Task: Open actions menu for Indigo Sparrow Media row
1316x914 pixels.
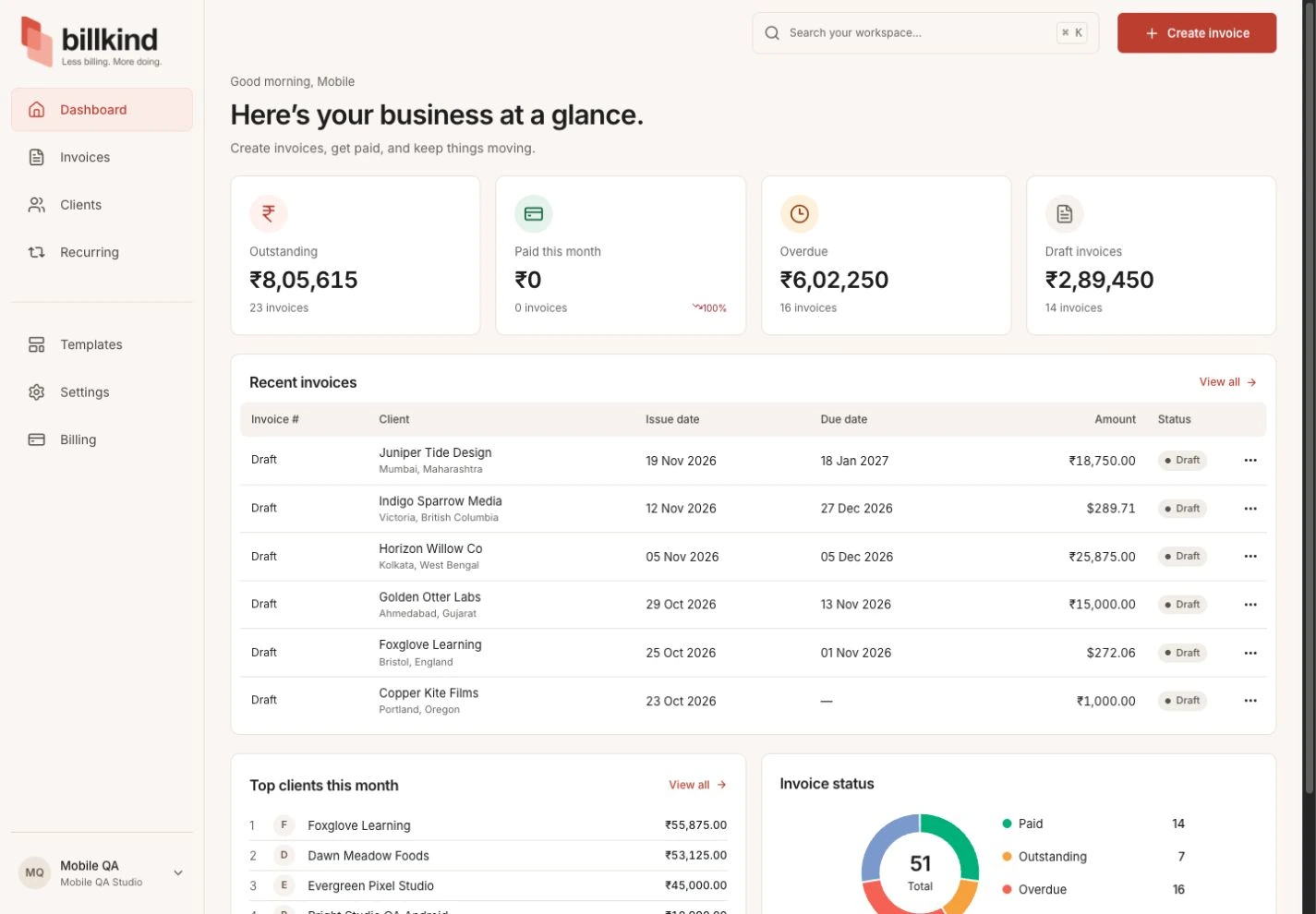Action: click(x=1250, y=509)
